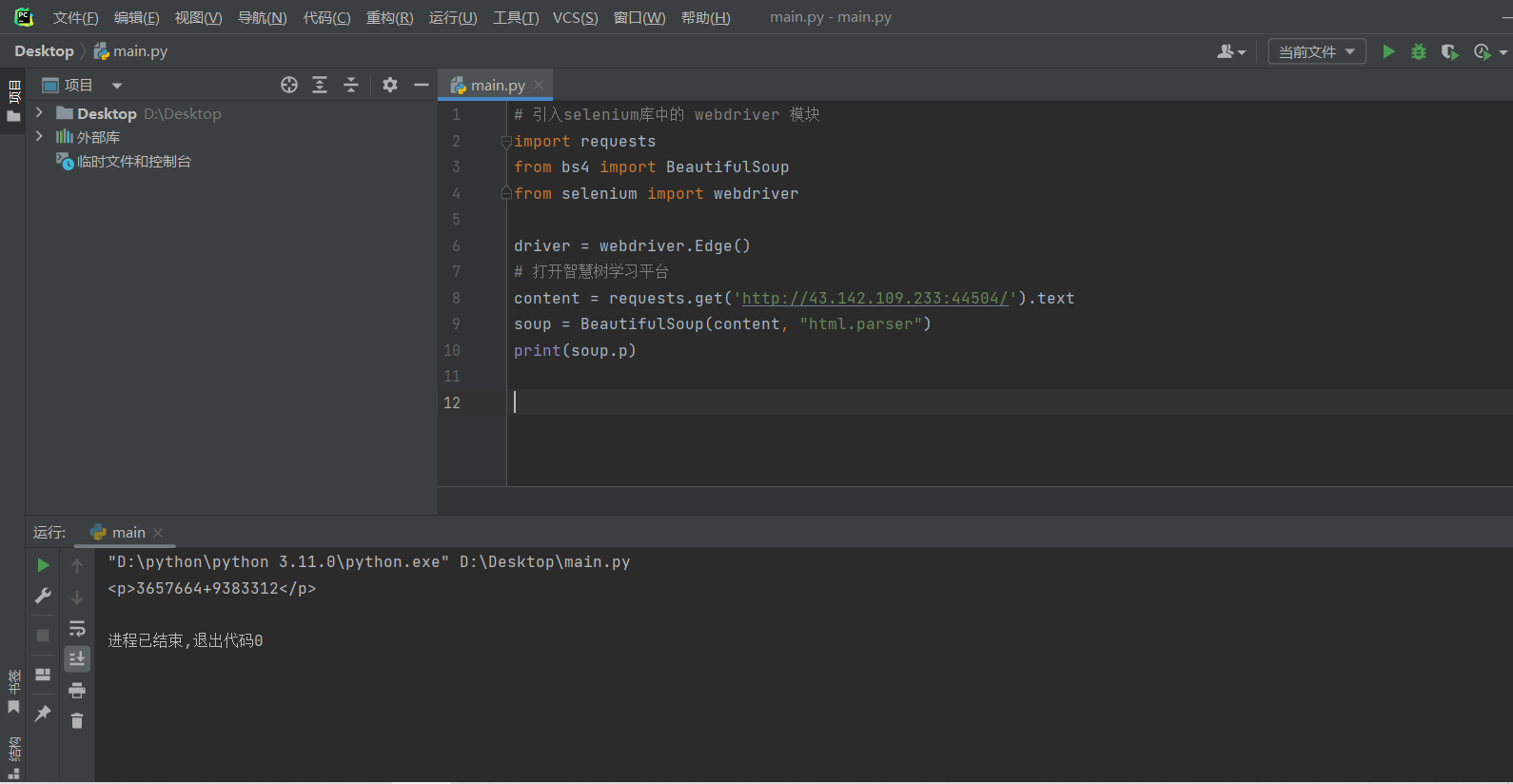Open the 工具(T) menu
1513x784 pixels.
coord(516,18)
